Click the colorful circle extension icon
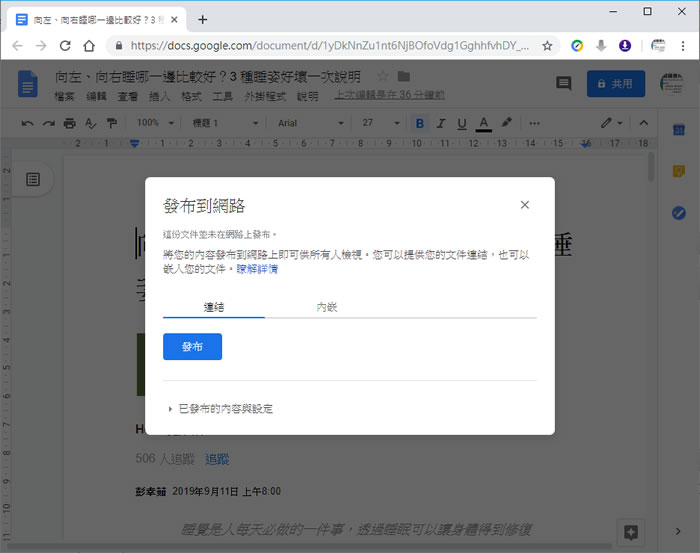The width and height of the screenshot is (700, 553). (x=577, y=46)
